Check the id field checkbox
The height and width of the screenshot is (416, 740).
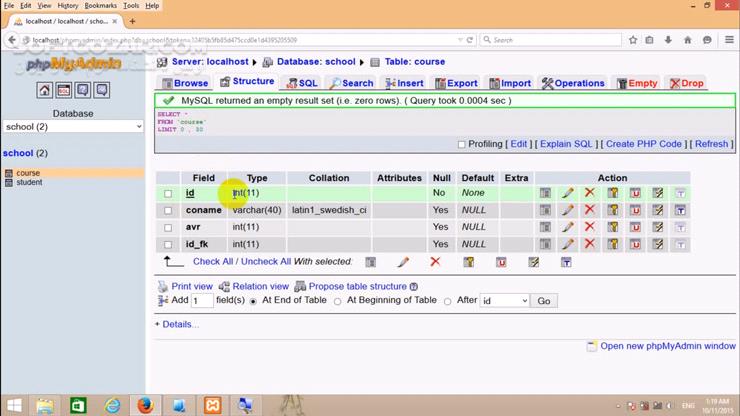[168, 194]
